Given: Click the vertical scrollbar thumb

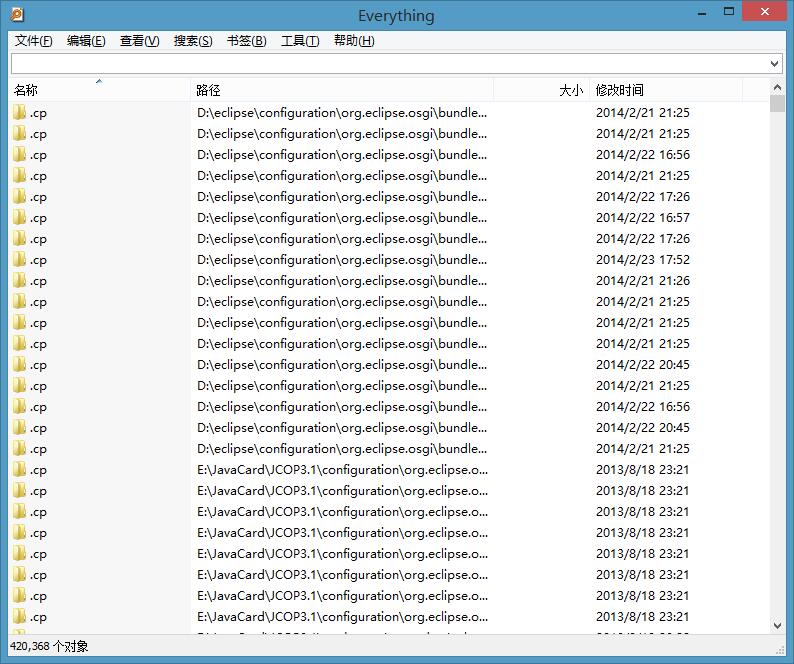Looking at the screenshot, I should tap(778, 105).
